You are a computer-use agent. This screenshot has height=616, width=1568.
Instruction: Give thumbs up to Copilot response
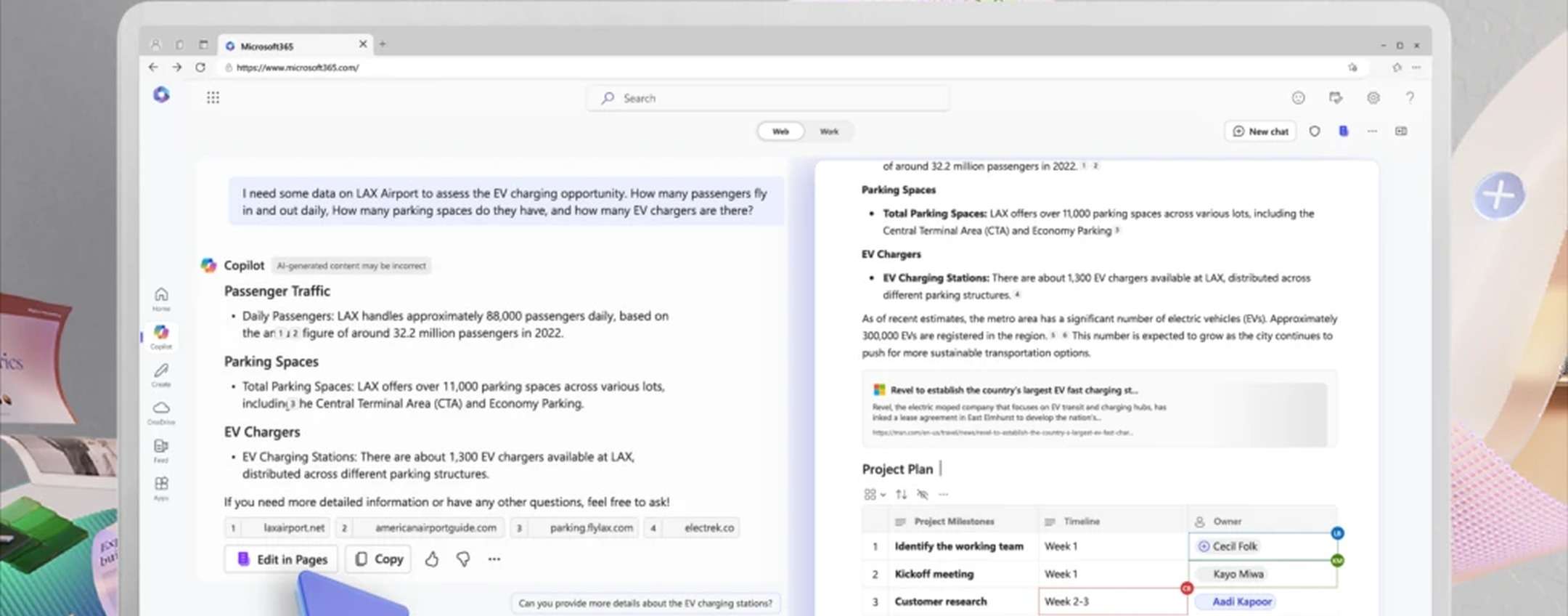click(432, 559)
